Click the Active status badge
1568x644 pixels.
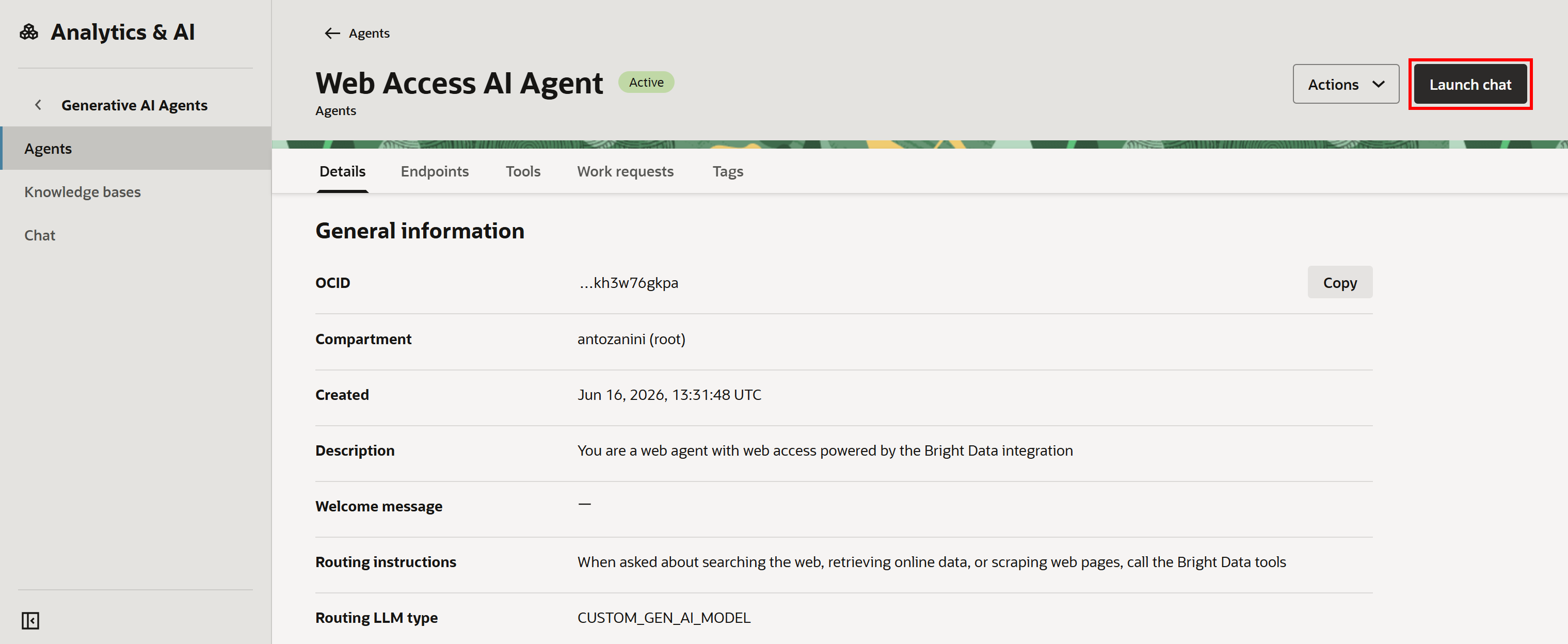click(646, 82)
